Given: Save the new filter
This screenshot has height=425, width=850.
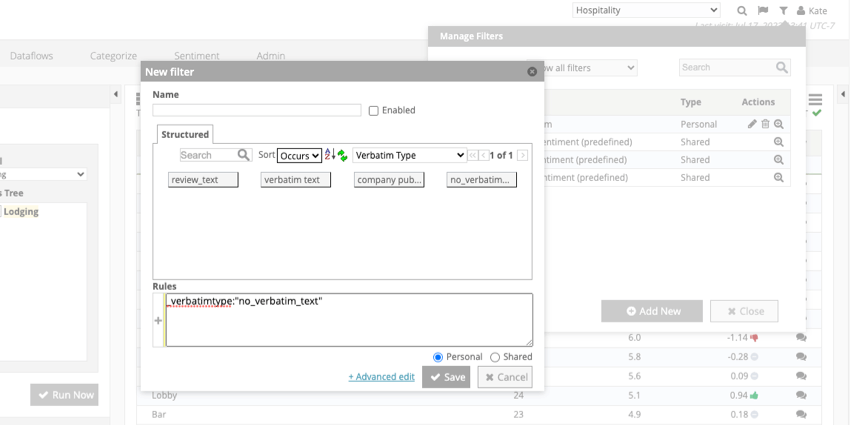Looking at the screenshot, I should point(446,377).
